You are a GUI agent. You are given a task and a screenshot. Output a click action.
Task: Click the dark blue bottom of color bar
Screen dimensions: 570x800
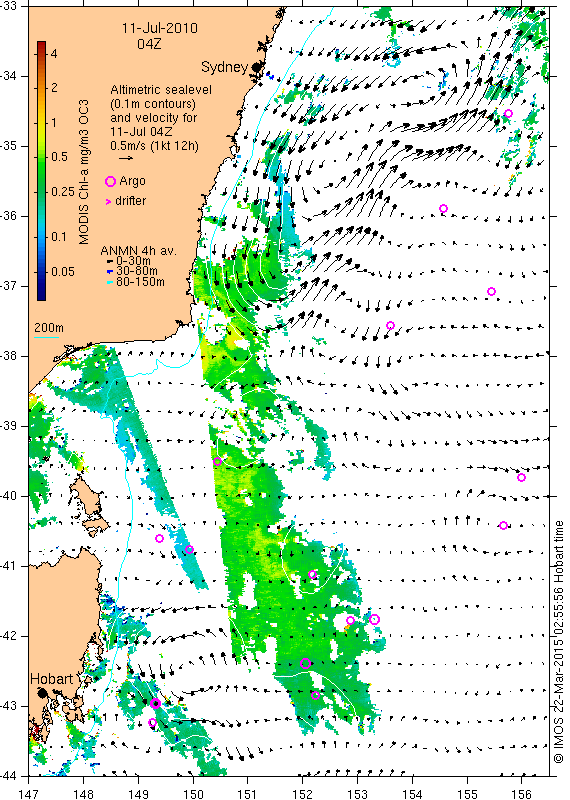[x=41, y=294]
